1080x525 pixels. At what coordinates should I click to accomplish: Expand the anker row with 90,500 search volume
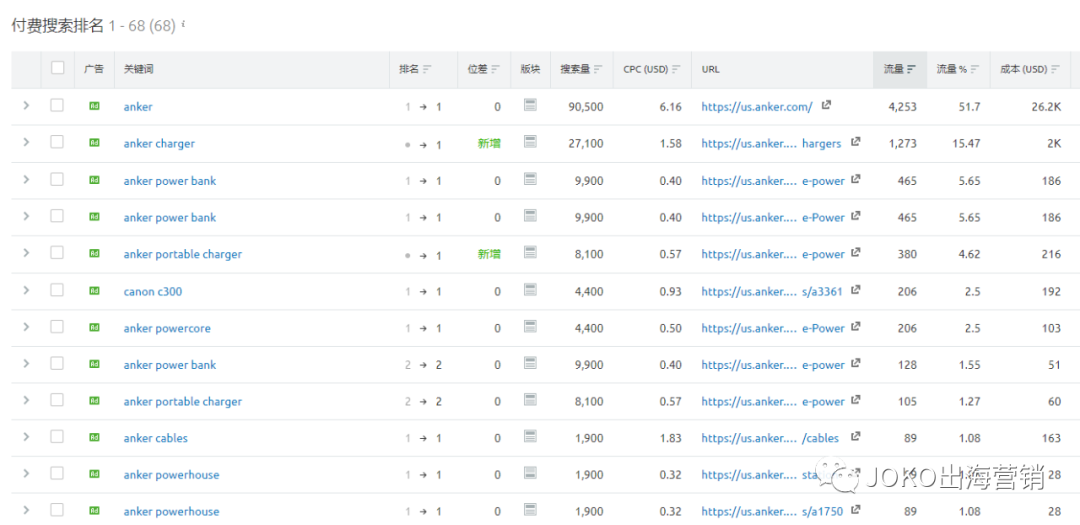pos(26,105)
